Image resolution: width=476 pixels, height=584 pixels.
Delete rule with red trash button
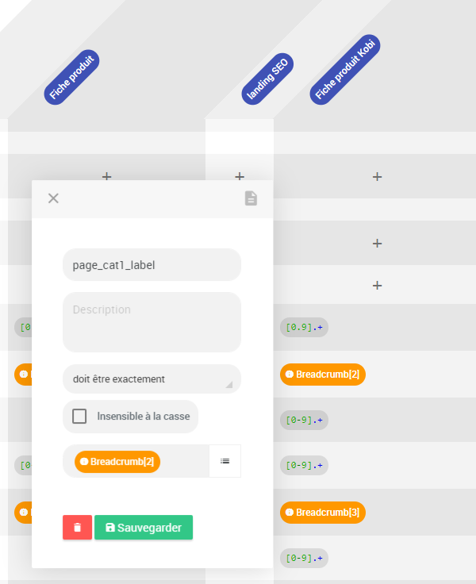(77, 527)
